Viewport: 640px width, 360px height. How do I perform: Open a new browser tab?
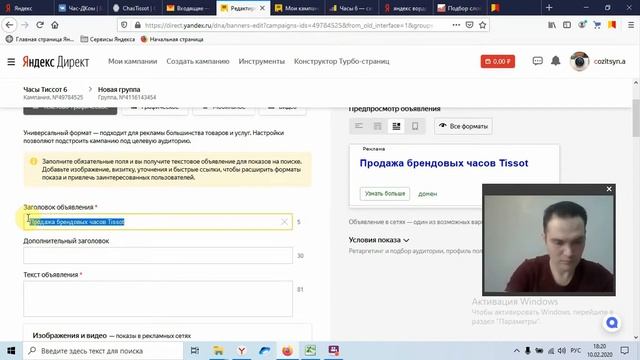tap(549, 8)
